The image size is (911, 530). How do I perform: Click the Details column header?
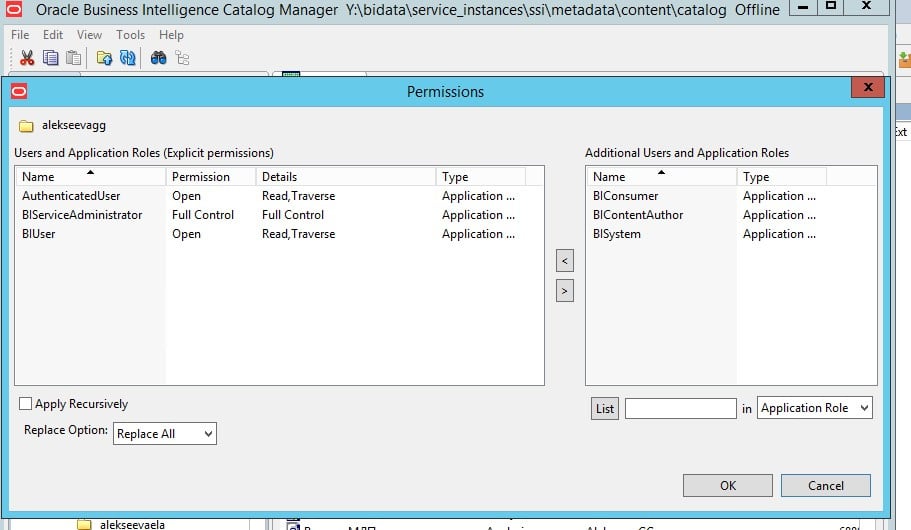(x=346, y=176)
